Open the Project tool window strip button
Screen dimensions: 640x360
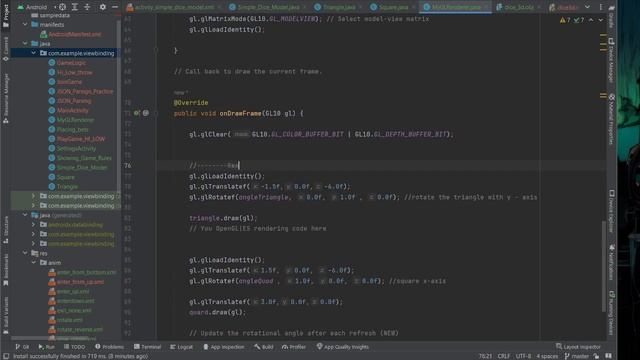(6, 16)
